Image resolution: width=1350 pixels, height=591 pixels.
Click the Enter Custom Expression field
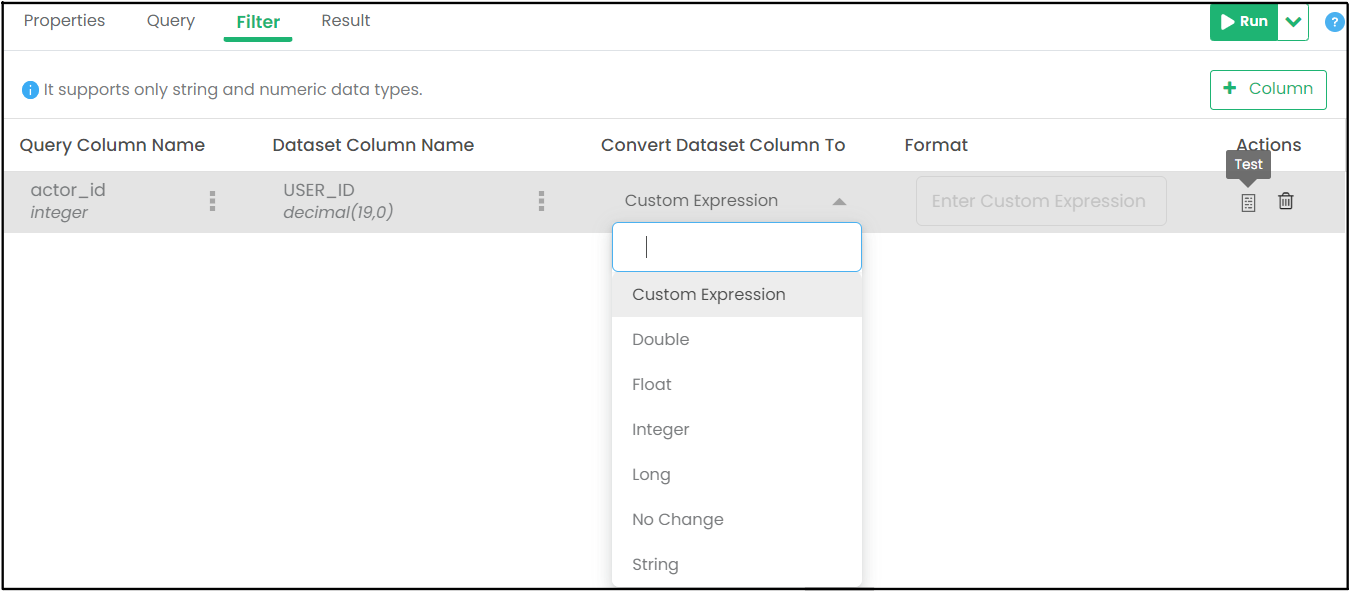pyautogui.click(x=1040, y=201)
